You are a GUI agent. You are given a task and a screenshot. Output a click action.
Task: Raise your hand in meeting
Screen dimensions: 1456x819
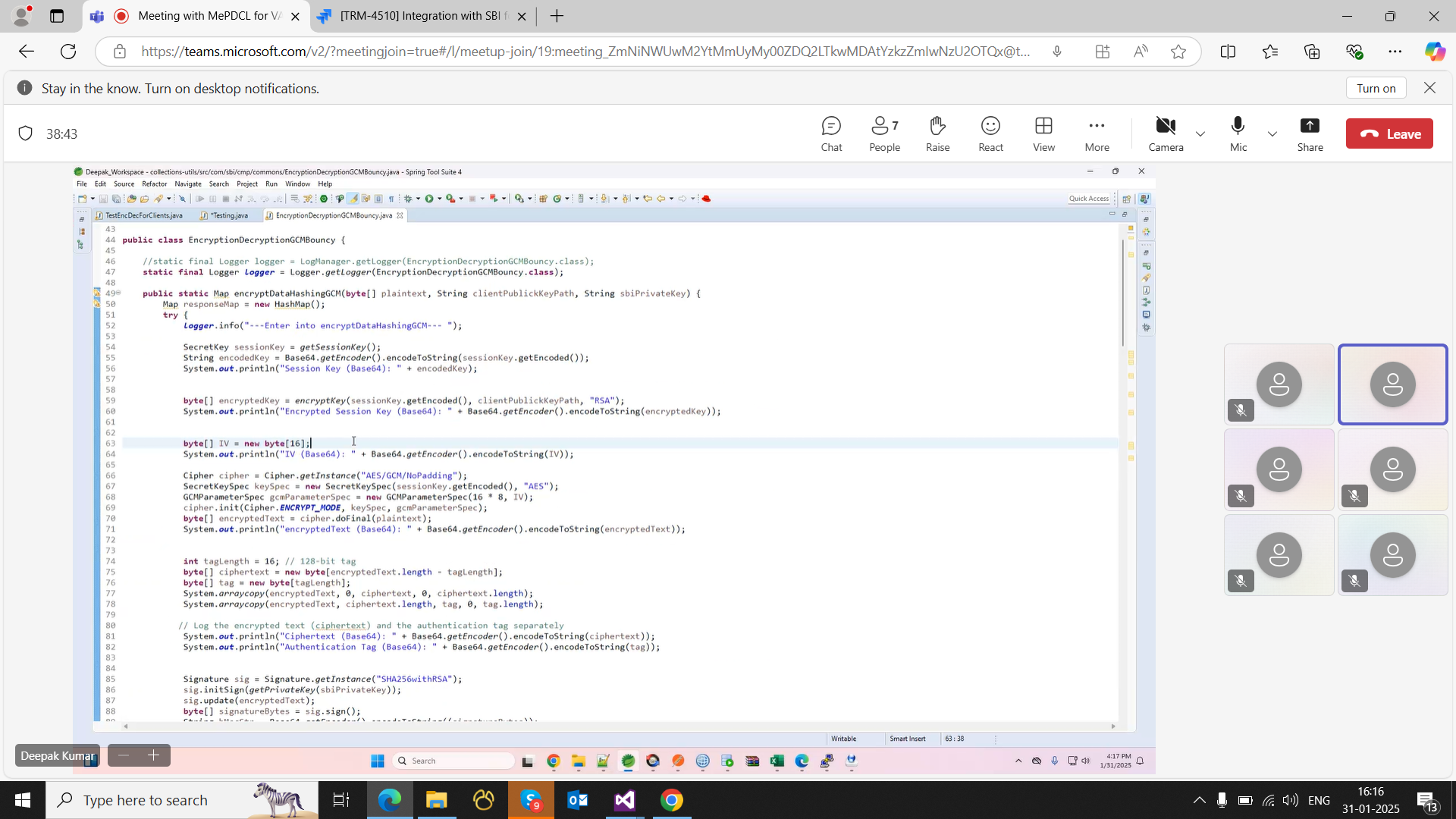937,133
